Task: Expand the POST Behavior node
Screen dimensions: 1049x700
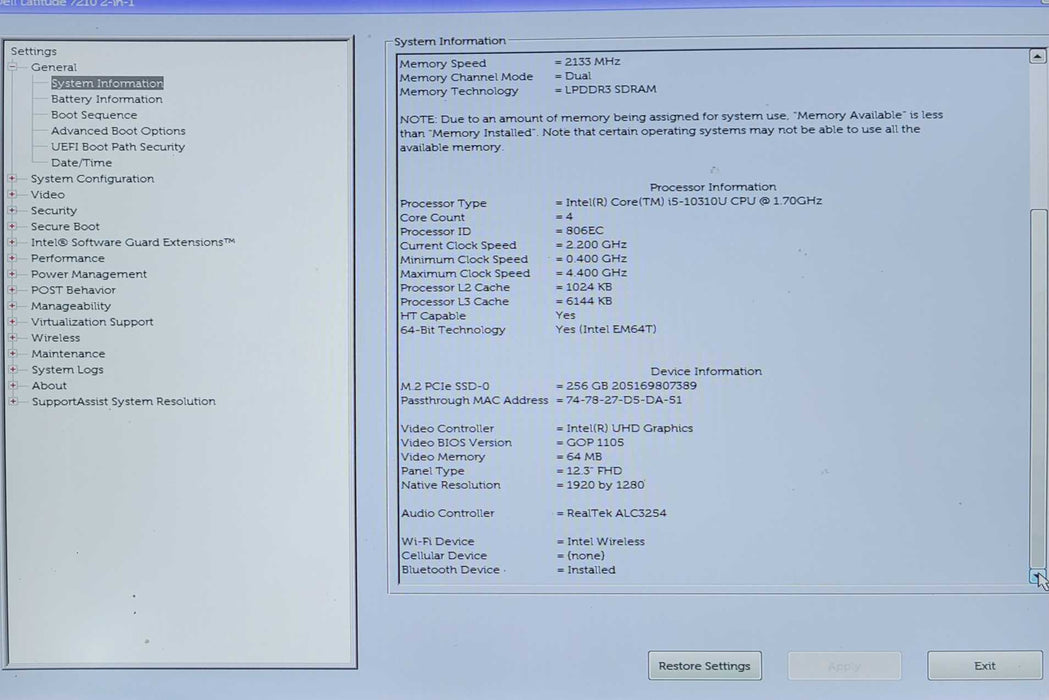Action: pyautogui.click(x=12, y=290)
